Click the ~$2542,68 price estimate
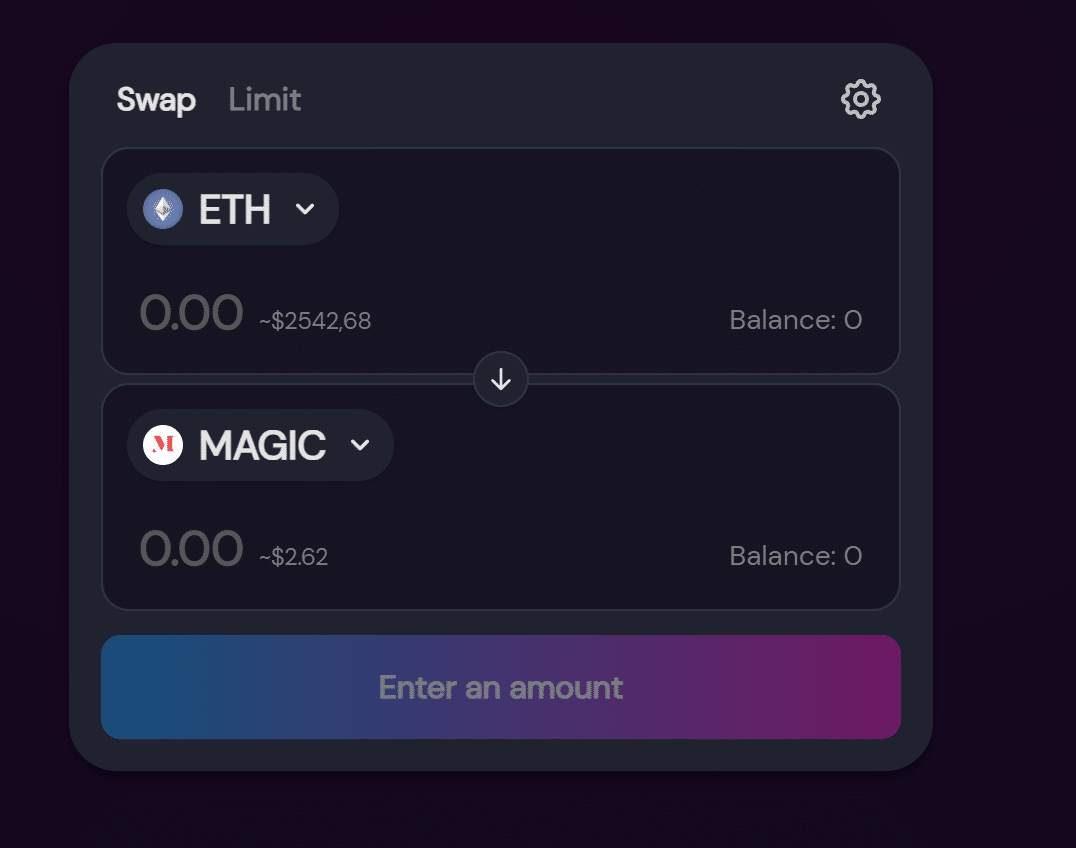Image resolution: width=1076 pixels, height=848 pixels. (315, 320)
